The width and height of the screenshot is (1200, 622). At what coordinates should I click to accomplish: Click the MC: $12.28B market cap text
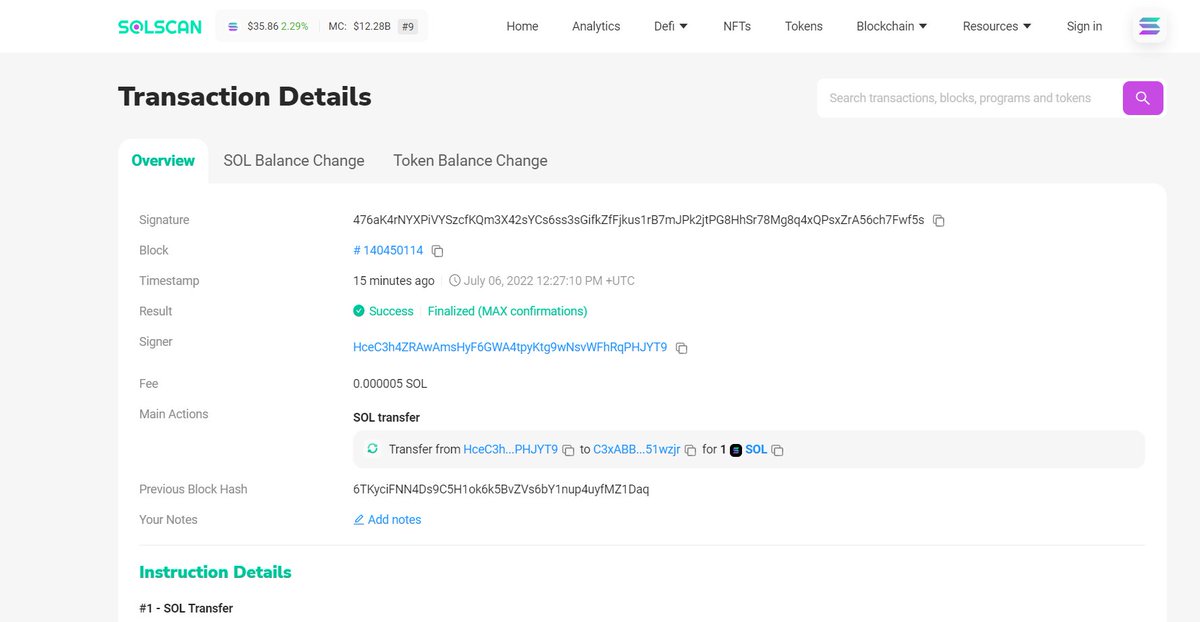tap(359, 27)
